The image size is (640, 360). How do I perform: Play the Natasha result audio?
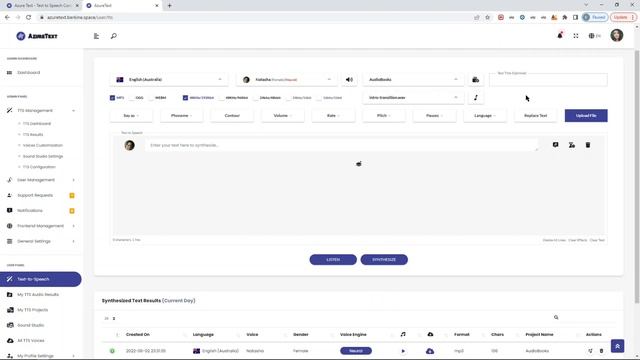click(403, 351)
